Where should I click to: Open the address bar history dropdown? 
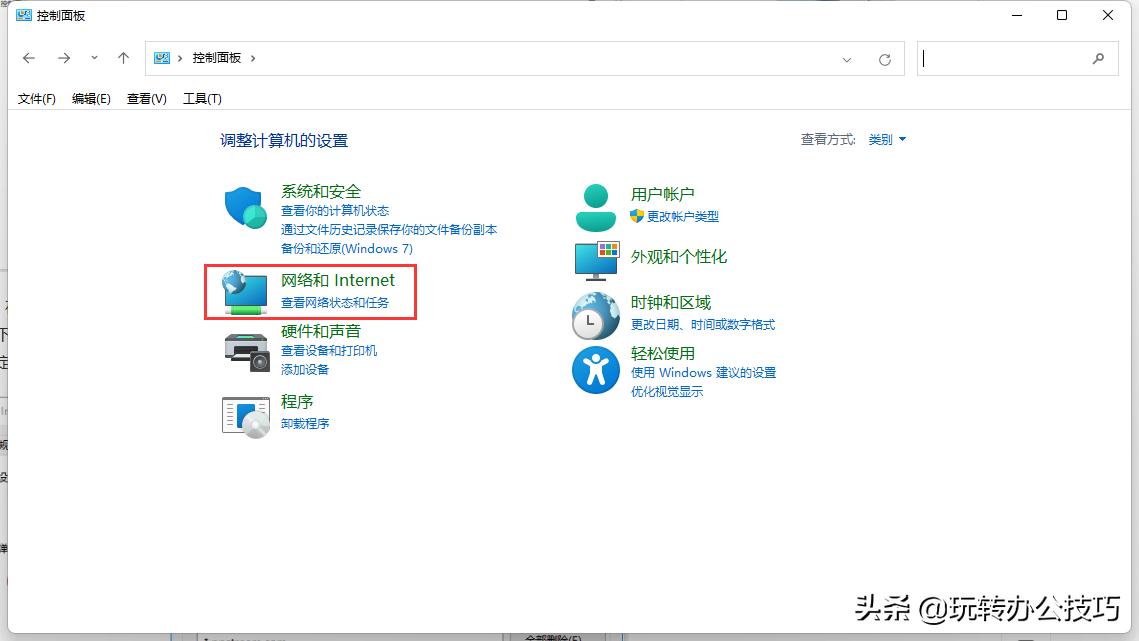[x=847, y=58]
